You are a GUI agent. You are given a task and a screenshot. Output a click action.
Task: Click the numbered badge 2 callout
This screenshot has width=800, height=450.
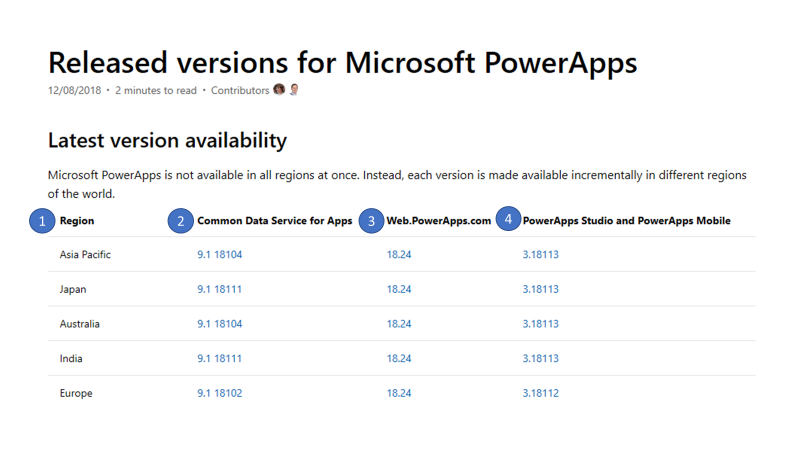[180, 221]
